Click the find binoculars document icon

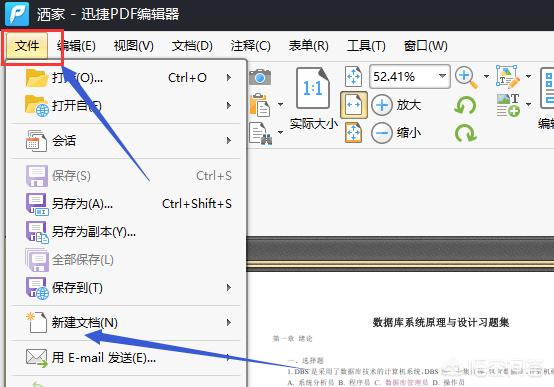(261, 133)
